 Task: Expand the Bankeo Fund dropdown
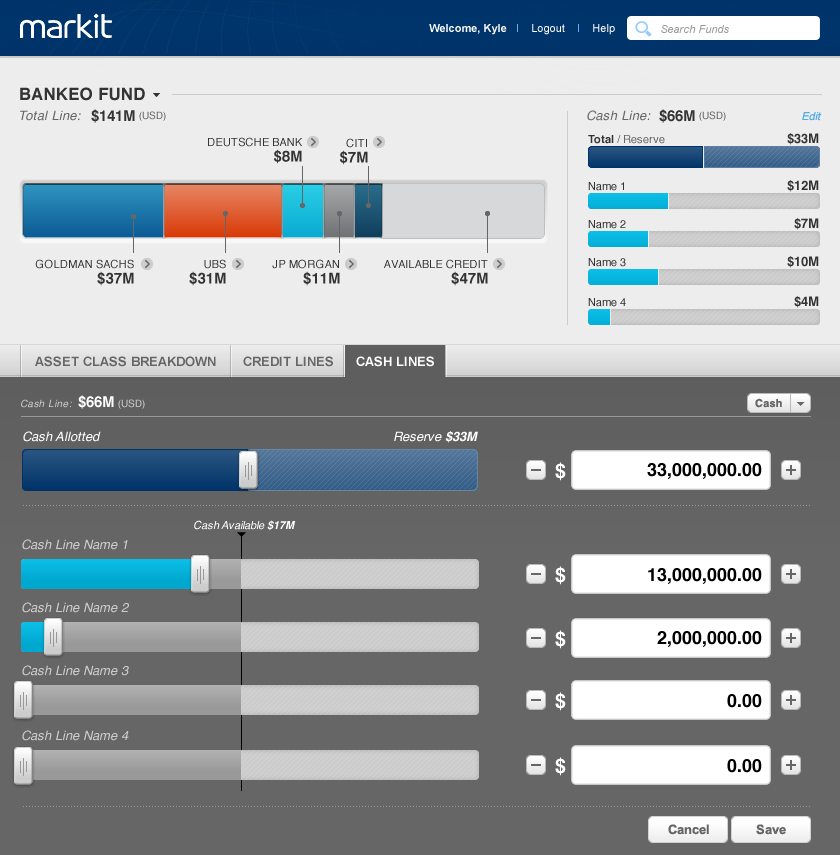click(157, 95)
